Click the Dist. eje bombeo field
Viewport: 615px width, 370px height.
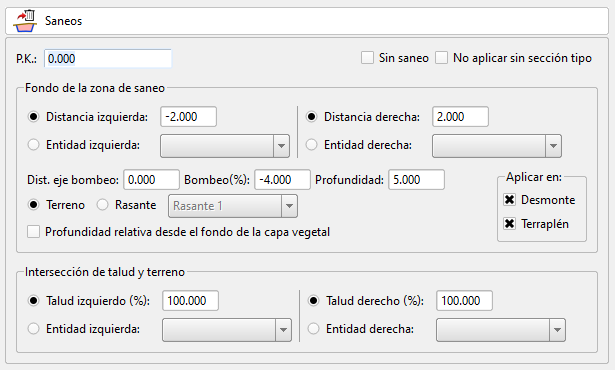coord(151,180)
